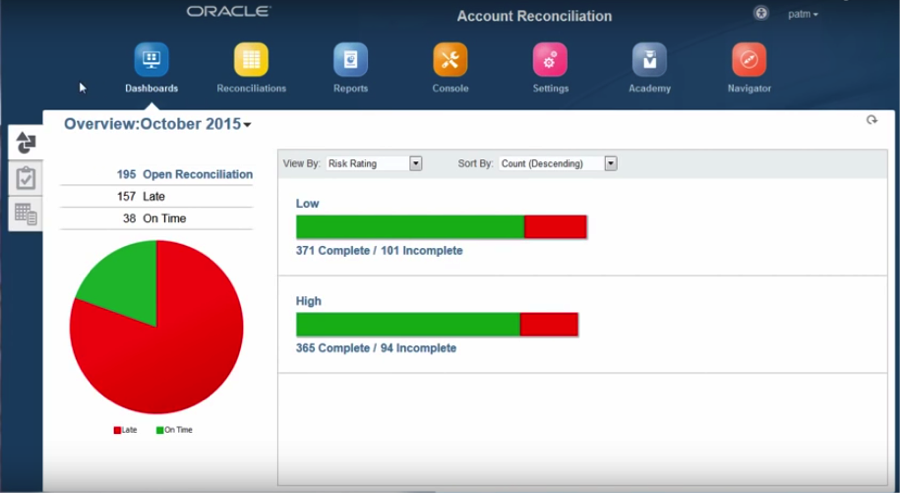Image resolution: width=900 pixels, height=493 pixels.
Task: Open the Reconciliations grid icon
Action: [x=251, y=59]
